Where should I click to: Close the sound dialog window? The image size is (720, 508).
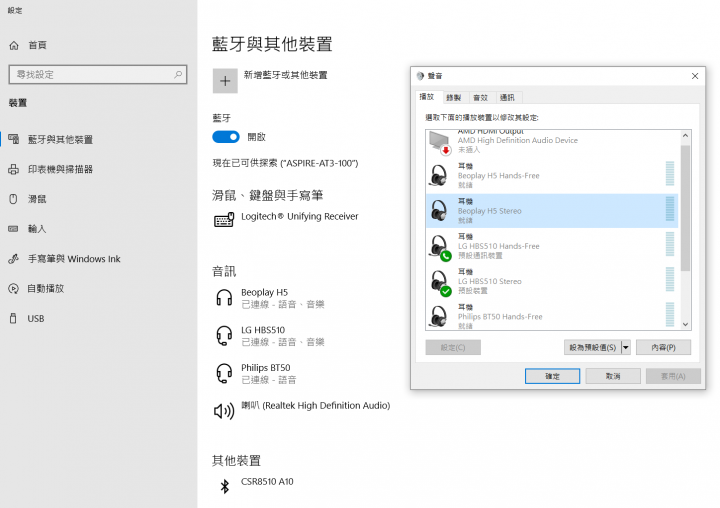click(x=695, y=76)
